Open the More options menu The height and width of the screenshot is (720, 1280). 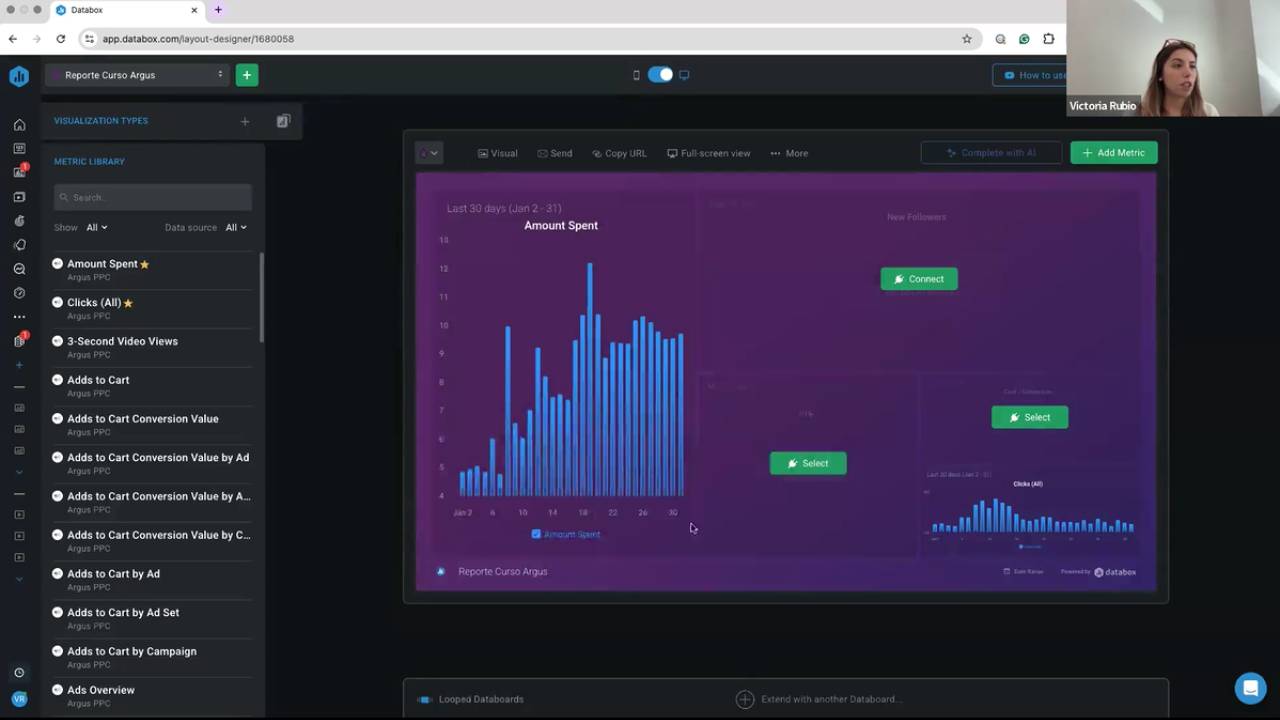pyautogui.click(x=789, y=153)
